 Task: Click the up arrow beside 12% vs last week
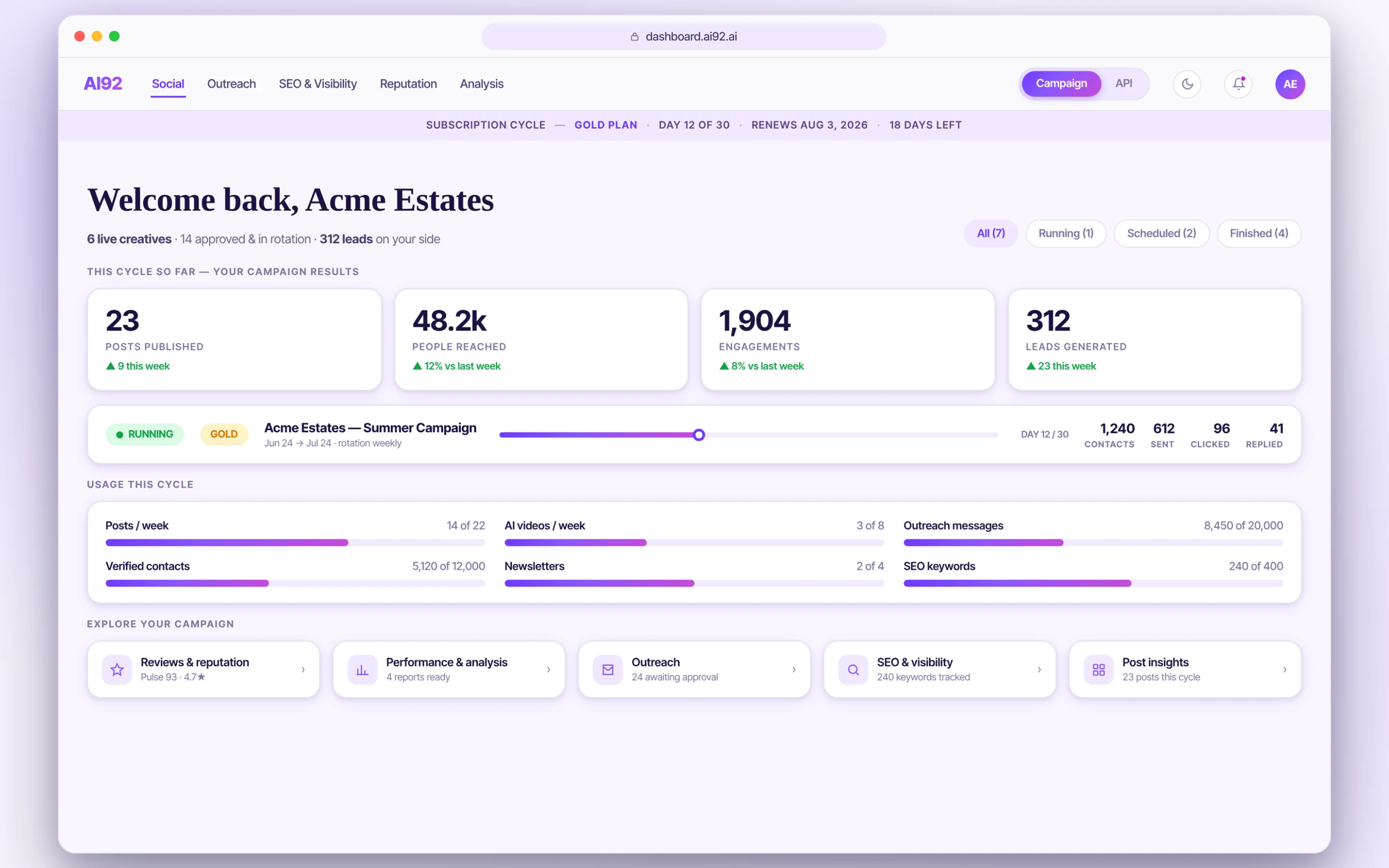coord(417,366)
